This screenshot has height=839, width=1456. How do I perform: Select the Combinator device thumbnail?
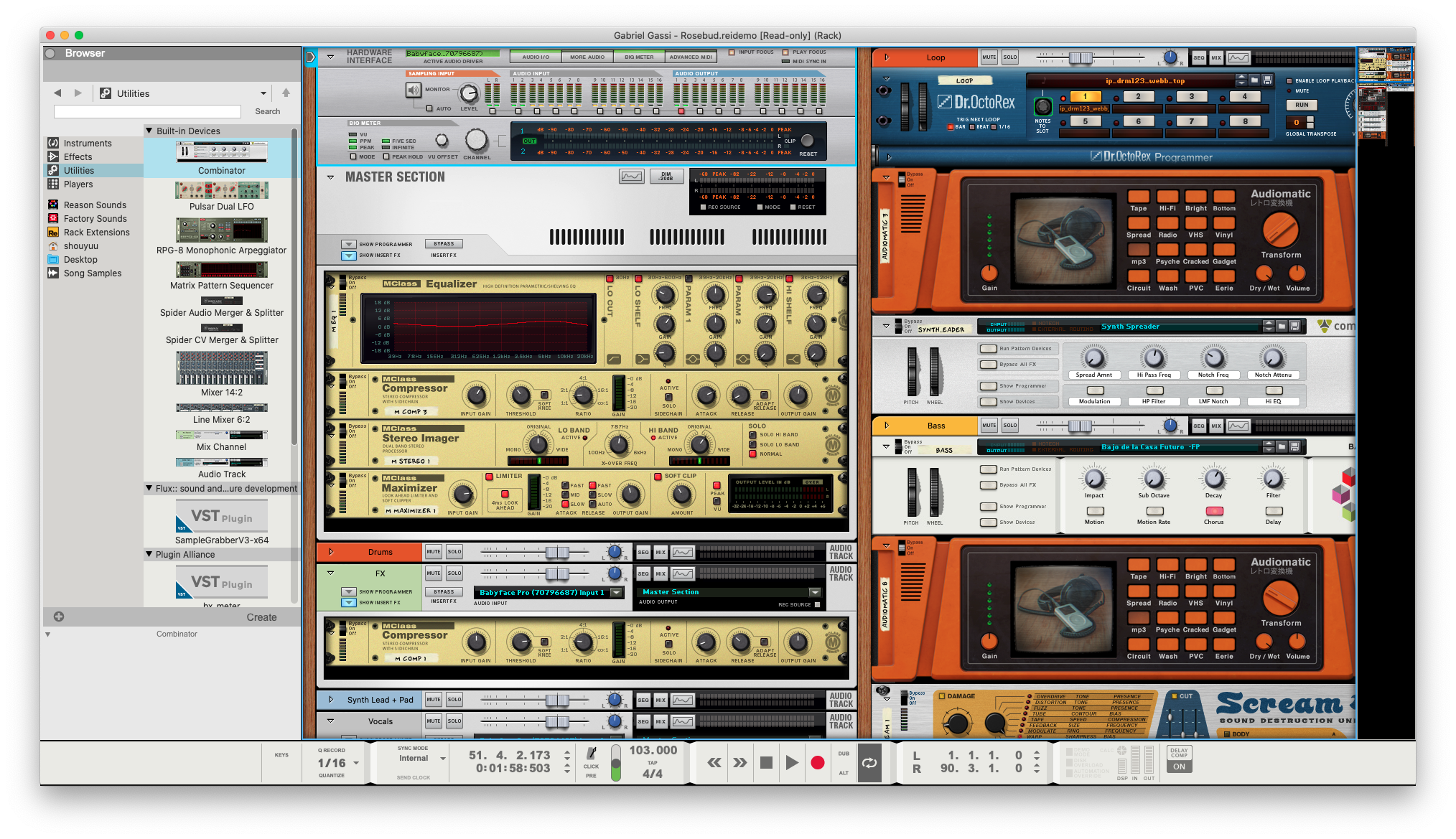tap(221, 151)
